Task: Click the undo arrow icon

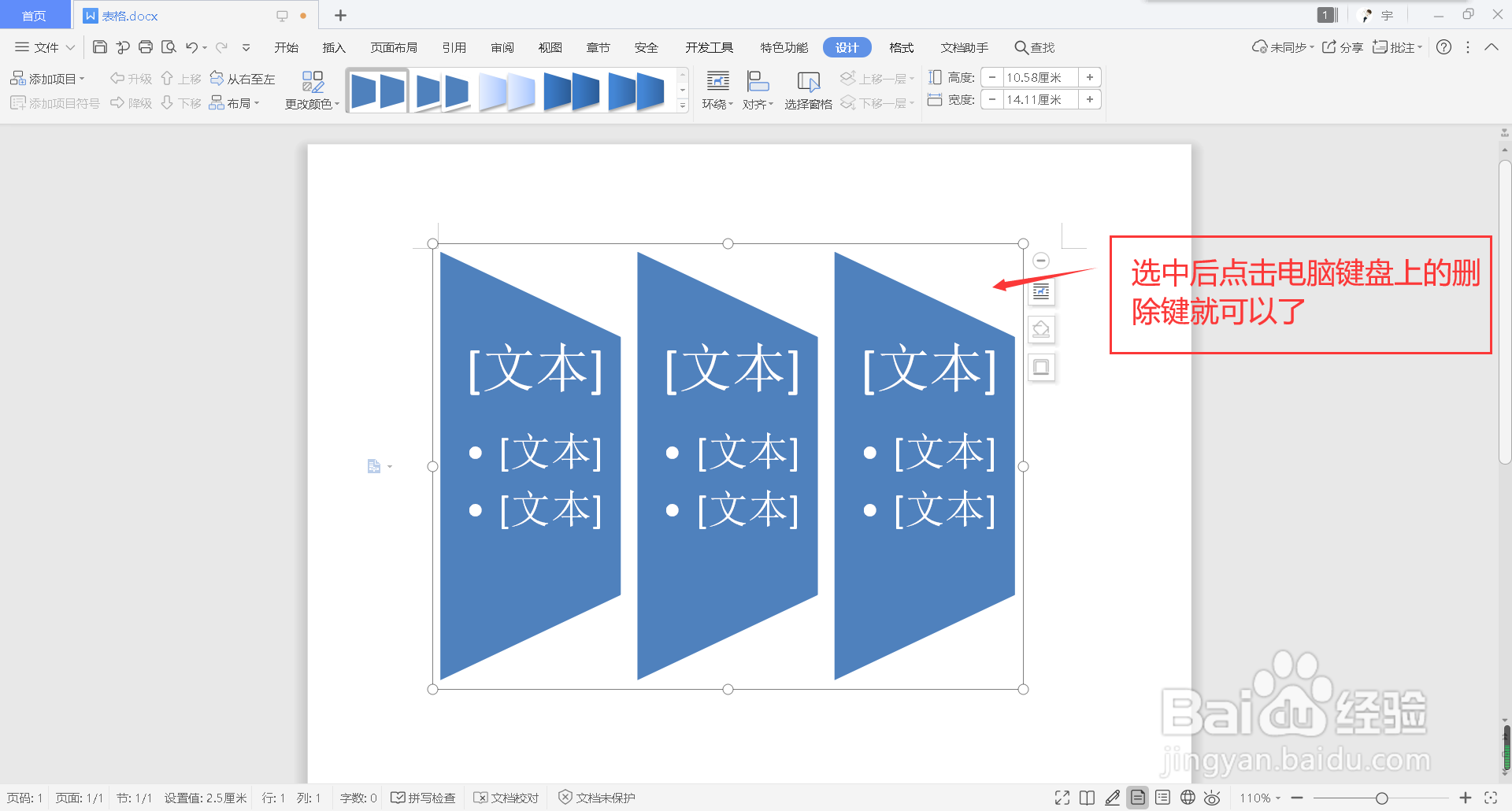Action: (x=191, y=47)
